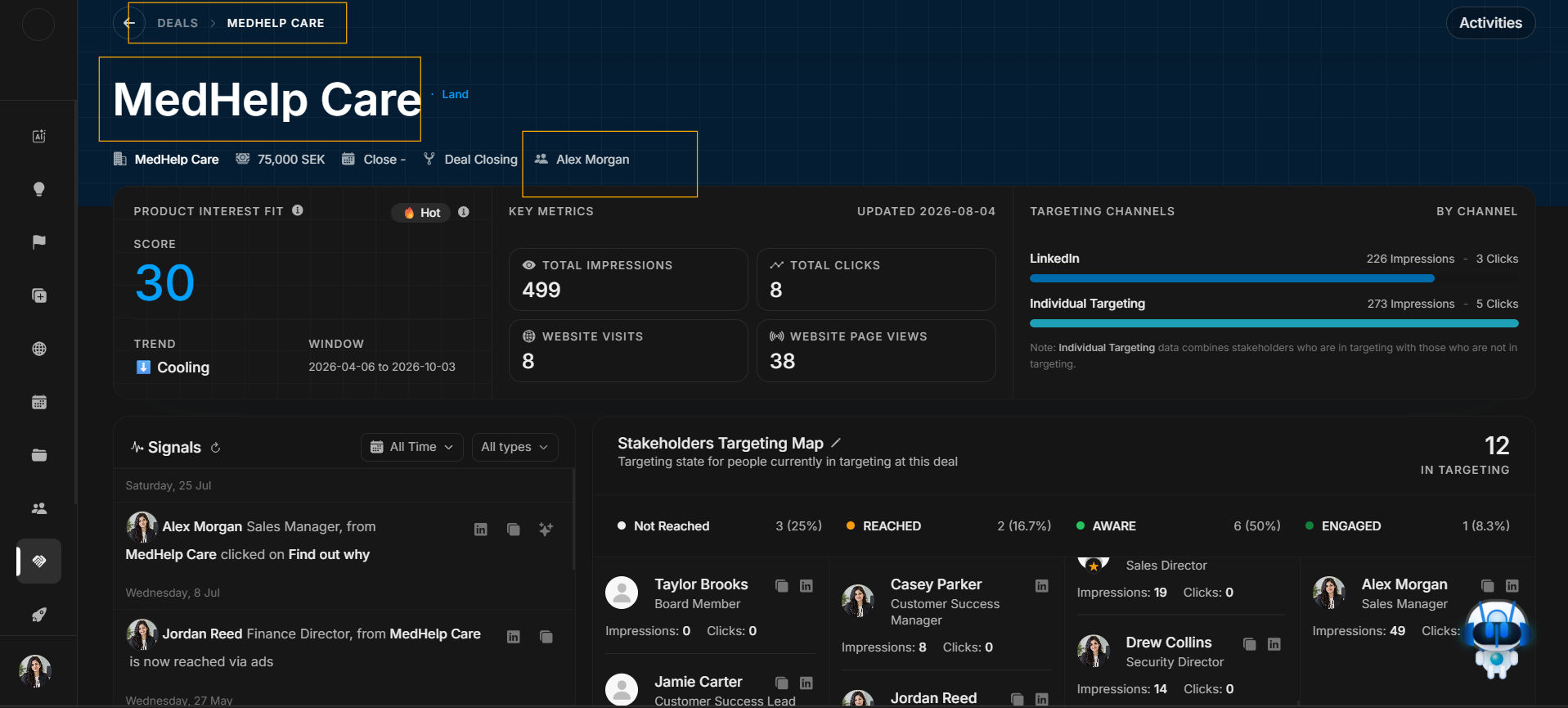Go back using the arrow beside Deals
1568x708 pixels.
click(x=129, y=23)
